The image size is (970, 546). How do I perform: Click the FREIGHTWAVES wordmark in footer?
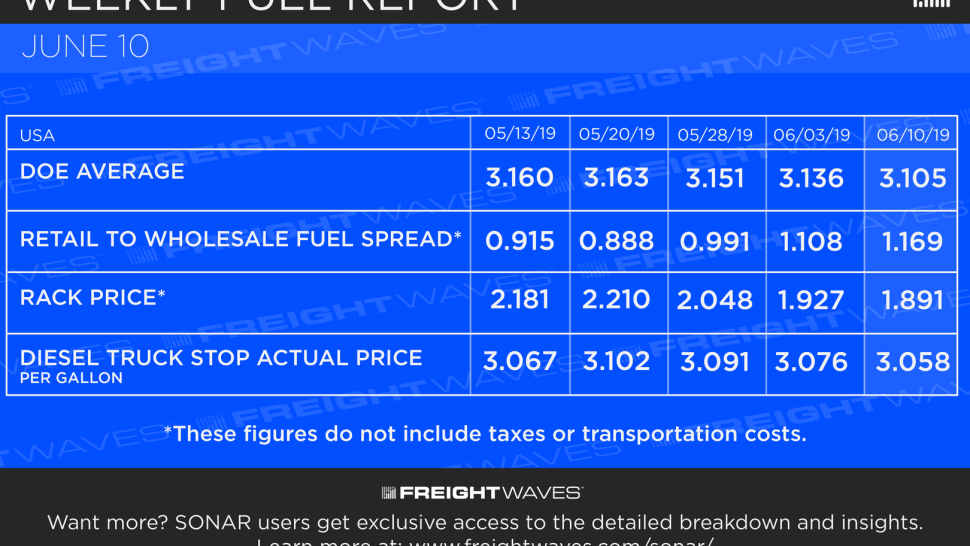click(491, 493)
